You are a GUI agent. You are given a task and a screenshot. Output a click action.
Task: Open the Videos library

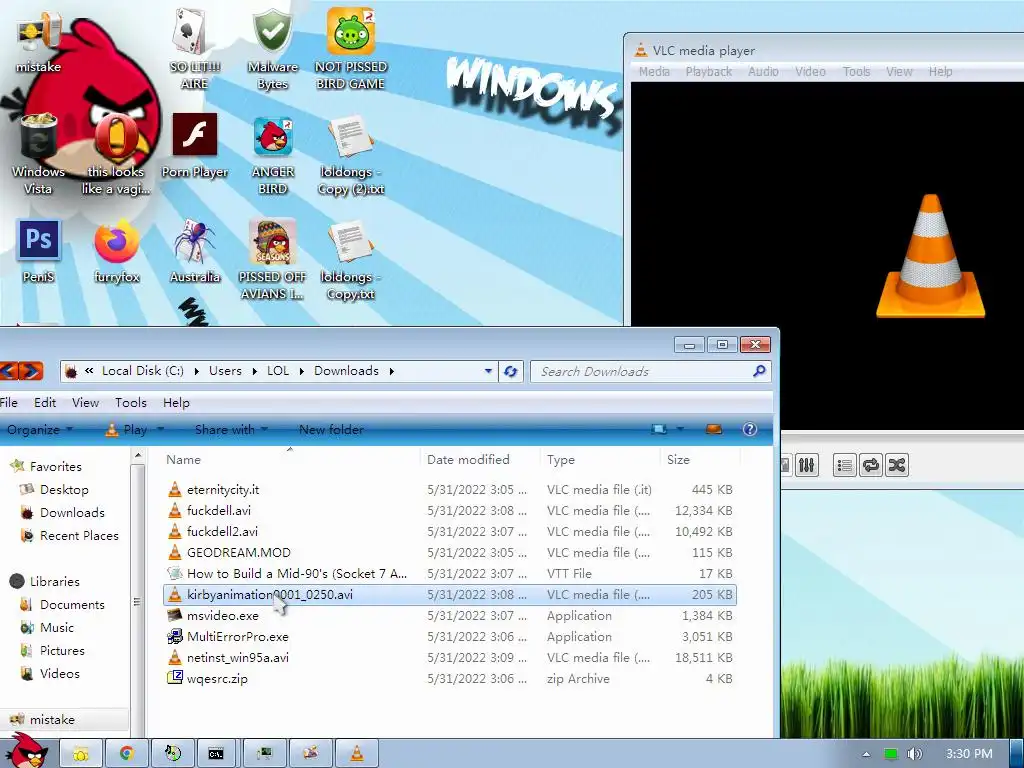[x=50, y=673]
